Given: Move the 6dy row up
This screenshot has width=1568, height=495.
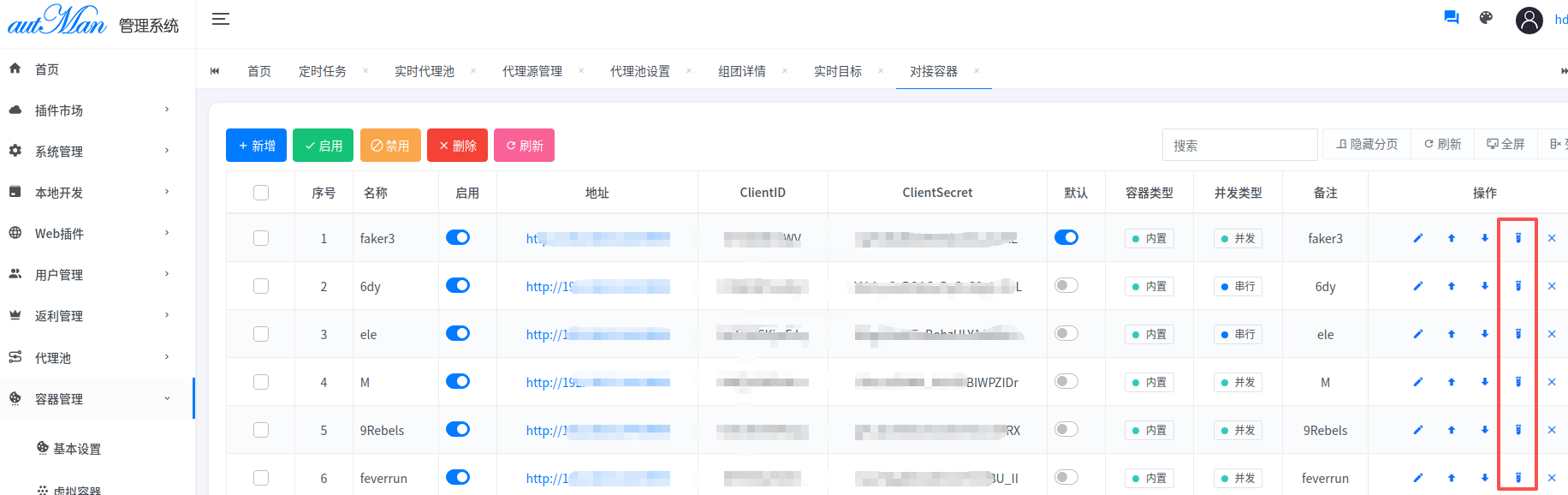Looking at the screenshot, I should 1451,286.
